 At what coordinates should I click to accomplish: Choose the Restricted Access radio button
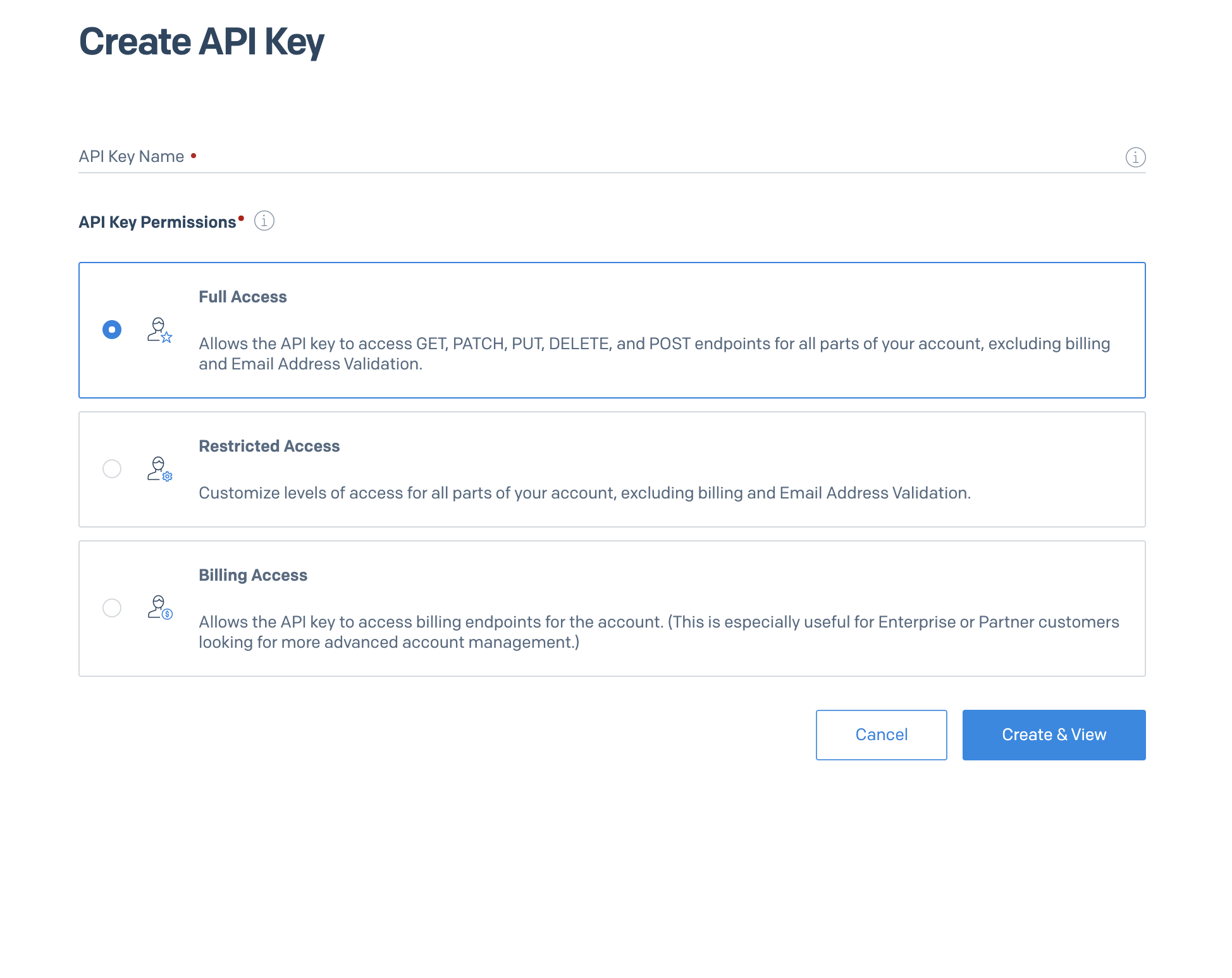[112, 469]
